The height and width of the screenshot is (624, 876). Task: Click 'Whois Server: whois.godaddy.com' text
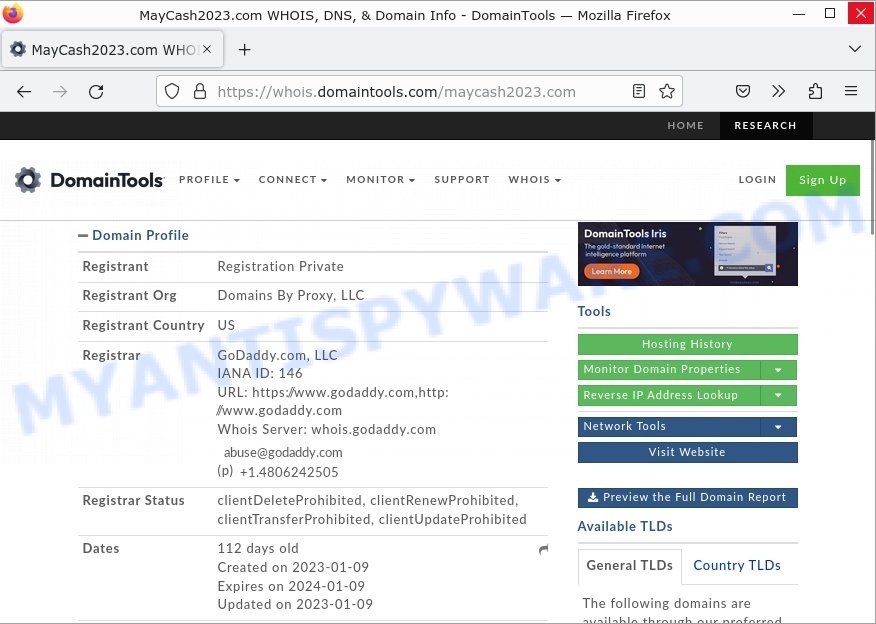tap(326, 430)
